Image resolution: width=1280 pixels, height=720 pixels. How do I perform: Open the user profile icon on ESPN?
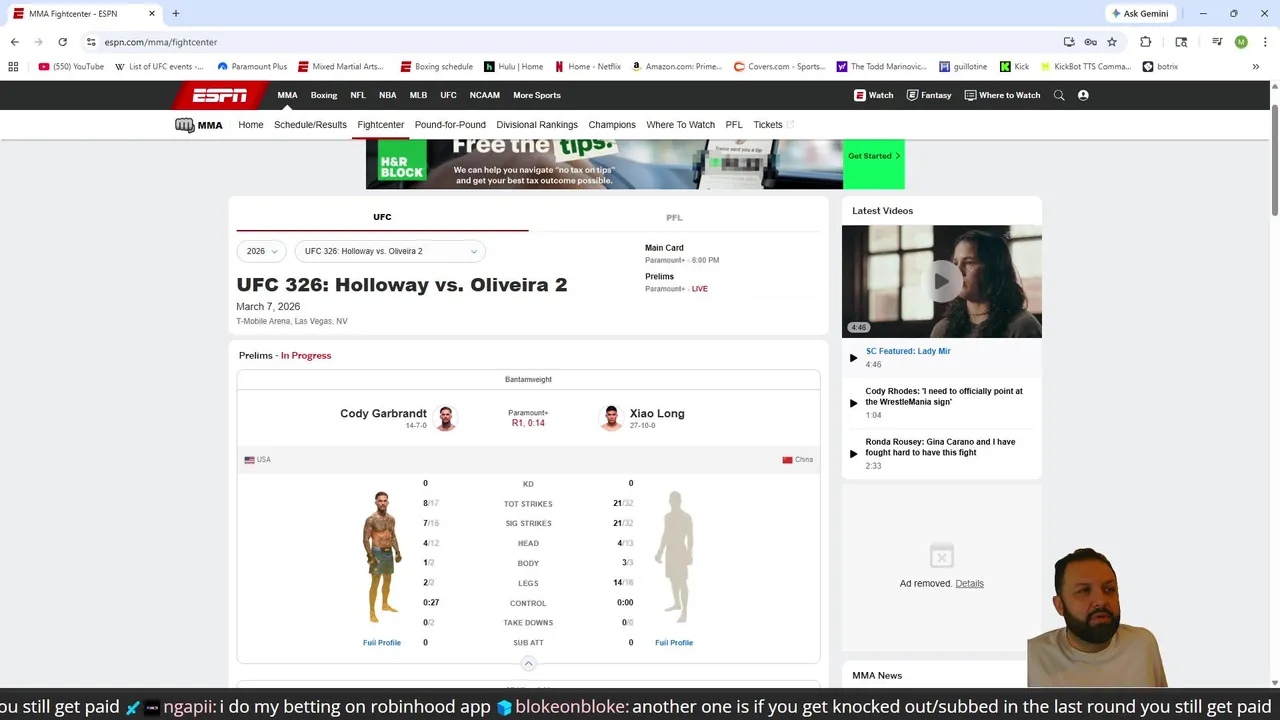point(1083,95)
